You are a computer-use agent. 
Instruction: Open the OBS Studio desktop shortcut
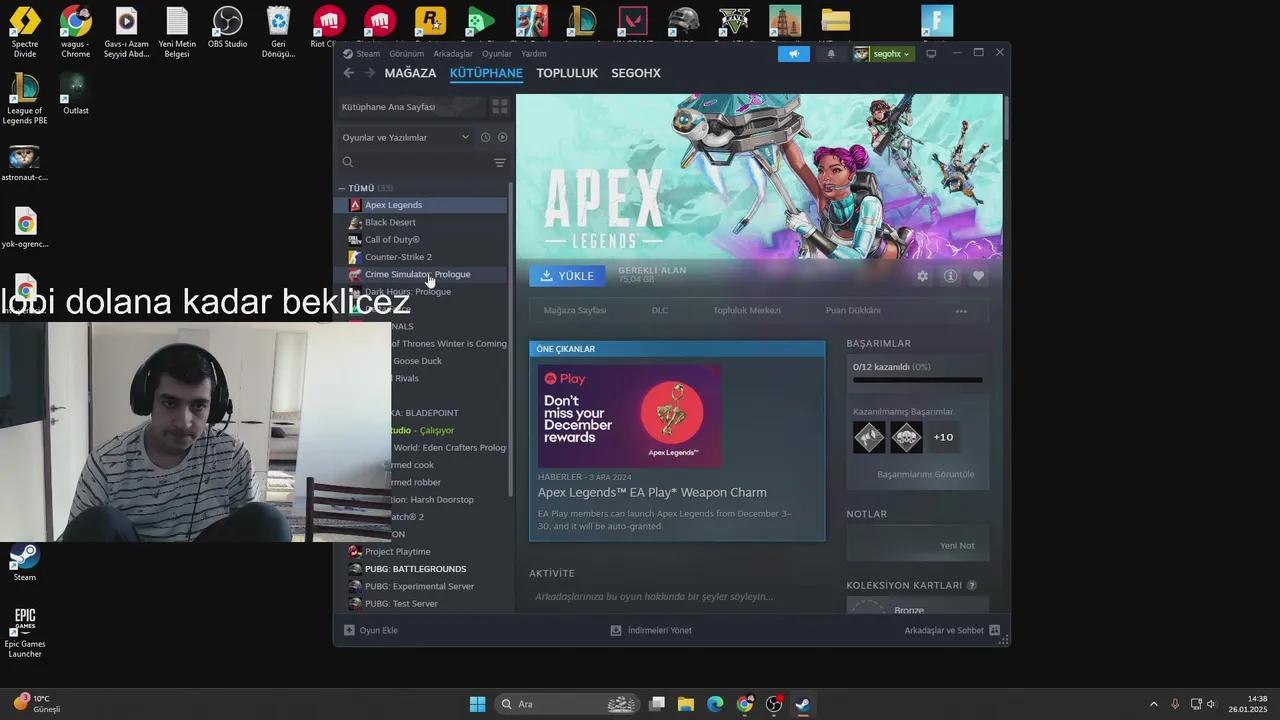click(228, 28)
